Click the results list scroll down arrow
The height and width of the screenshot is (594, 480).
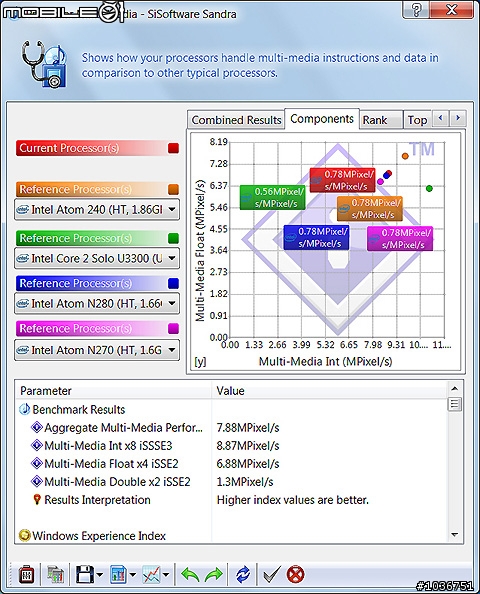click(455, 535)
